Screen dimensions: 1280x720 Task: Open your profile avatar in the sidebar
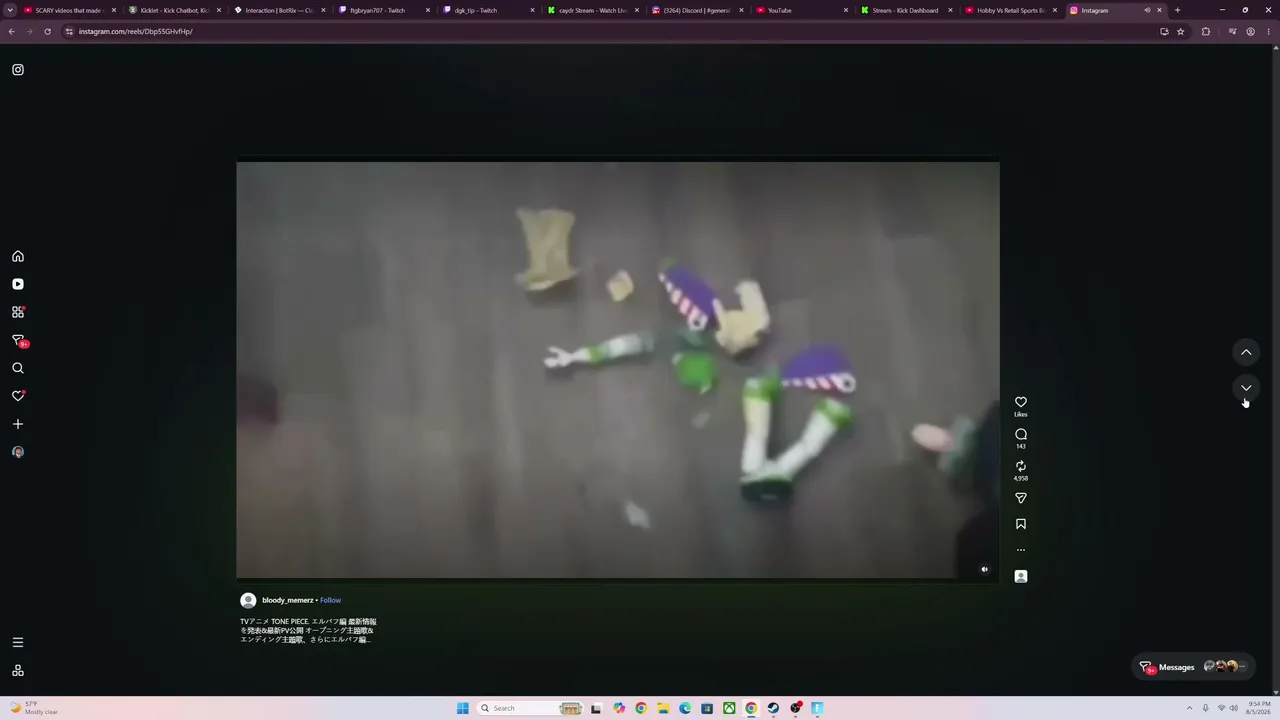point(18,452)
